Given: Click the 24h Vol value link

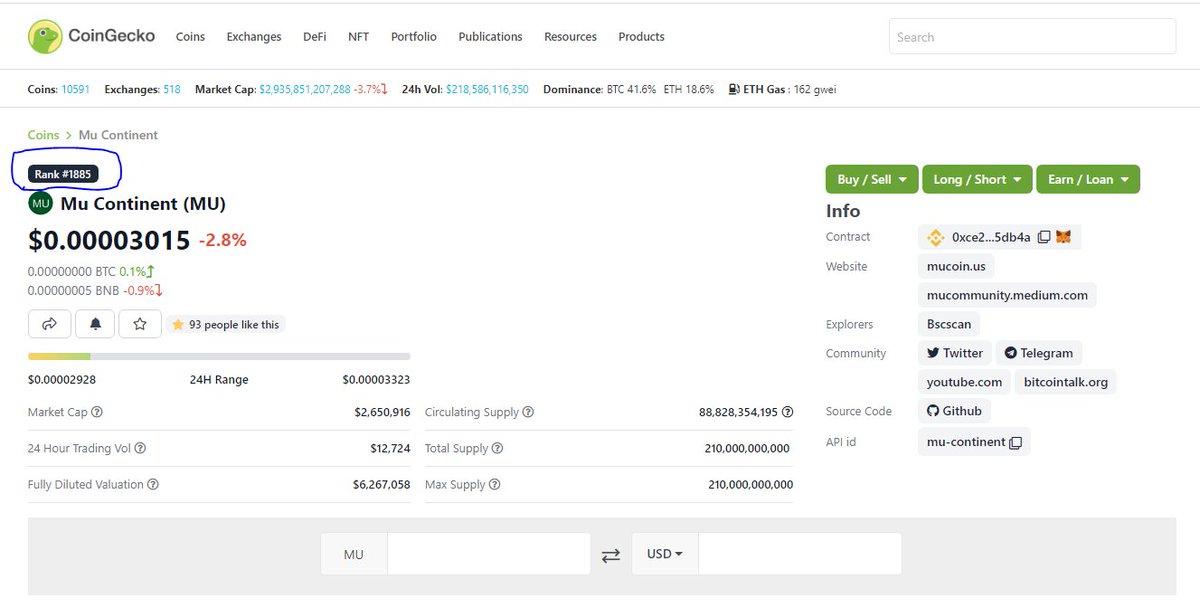Looking at the screenshot, I should (x=487, y=89).
